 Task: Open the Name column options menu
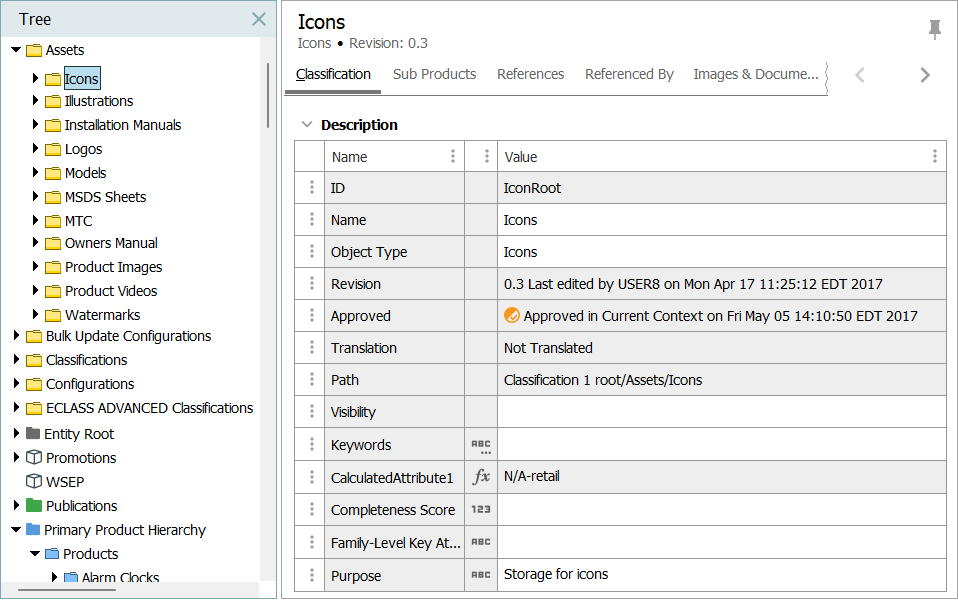click(453, 156)
